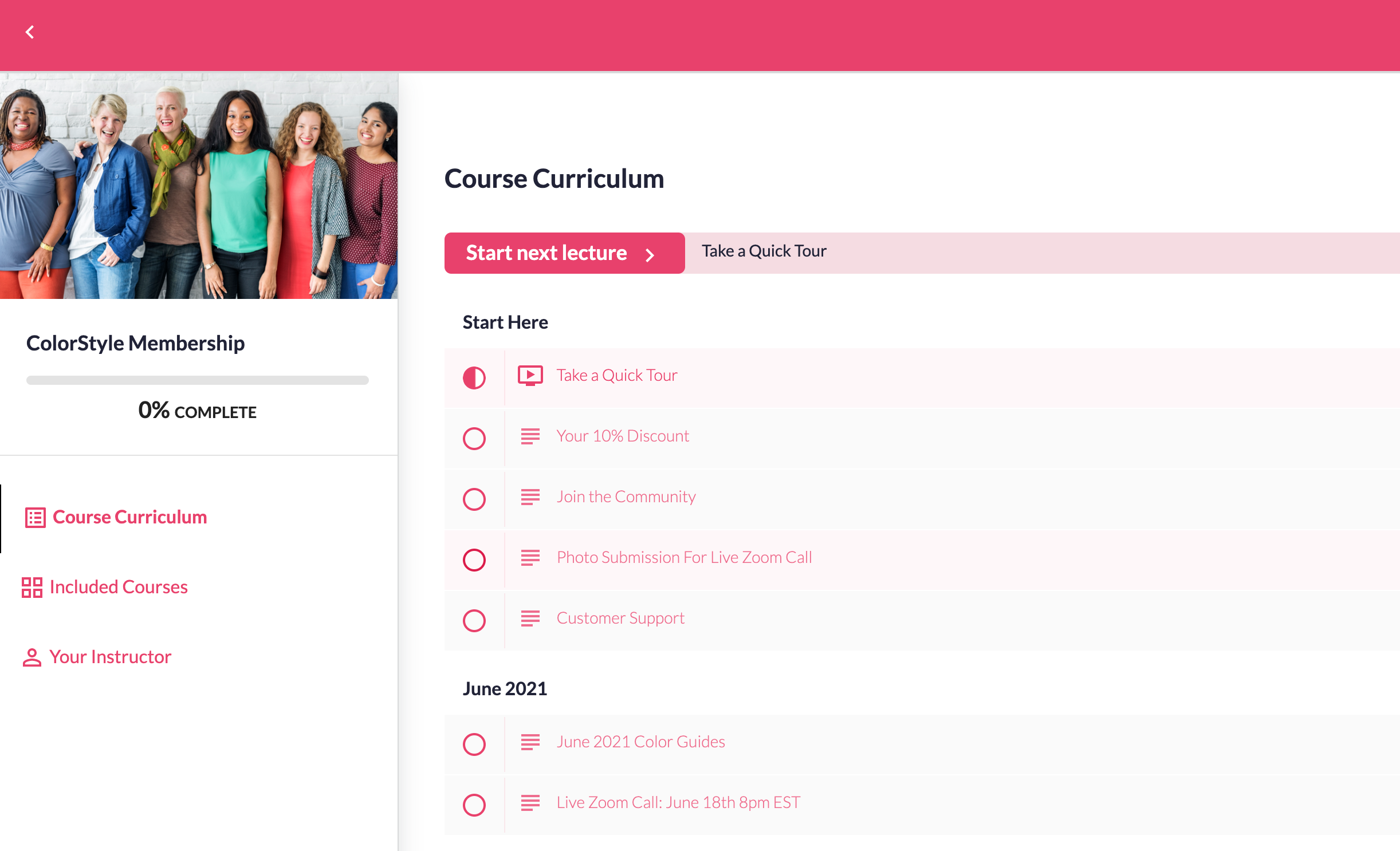
Task: Mark Join the Community as complete
Action: coord(474,499)
